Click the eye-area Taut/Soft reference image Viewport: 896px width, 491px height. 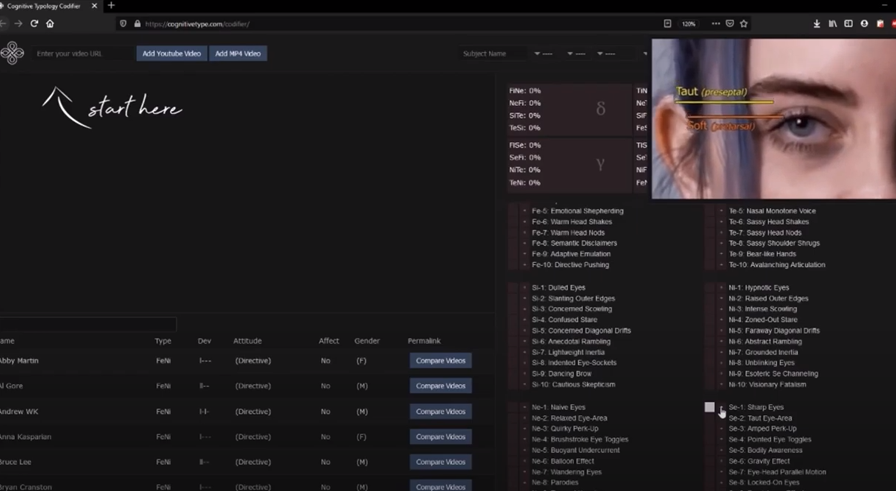774,119
